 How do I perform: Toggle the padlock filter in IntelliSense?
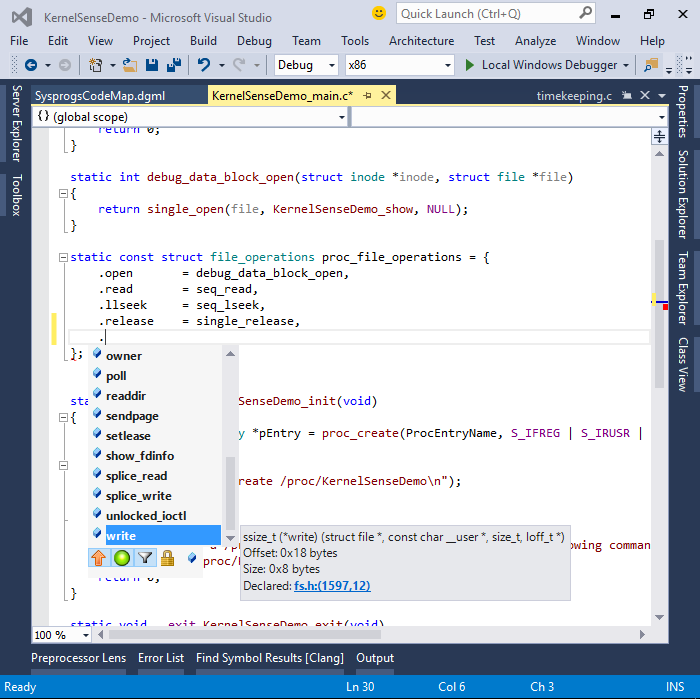[167, 558]
